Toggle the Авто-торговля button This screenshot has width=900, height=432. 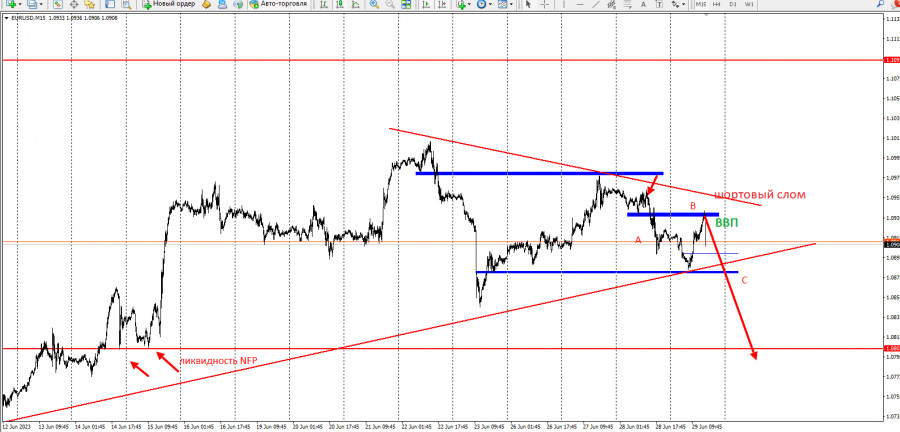[278, 4]
